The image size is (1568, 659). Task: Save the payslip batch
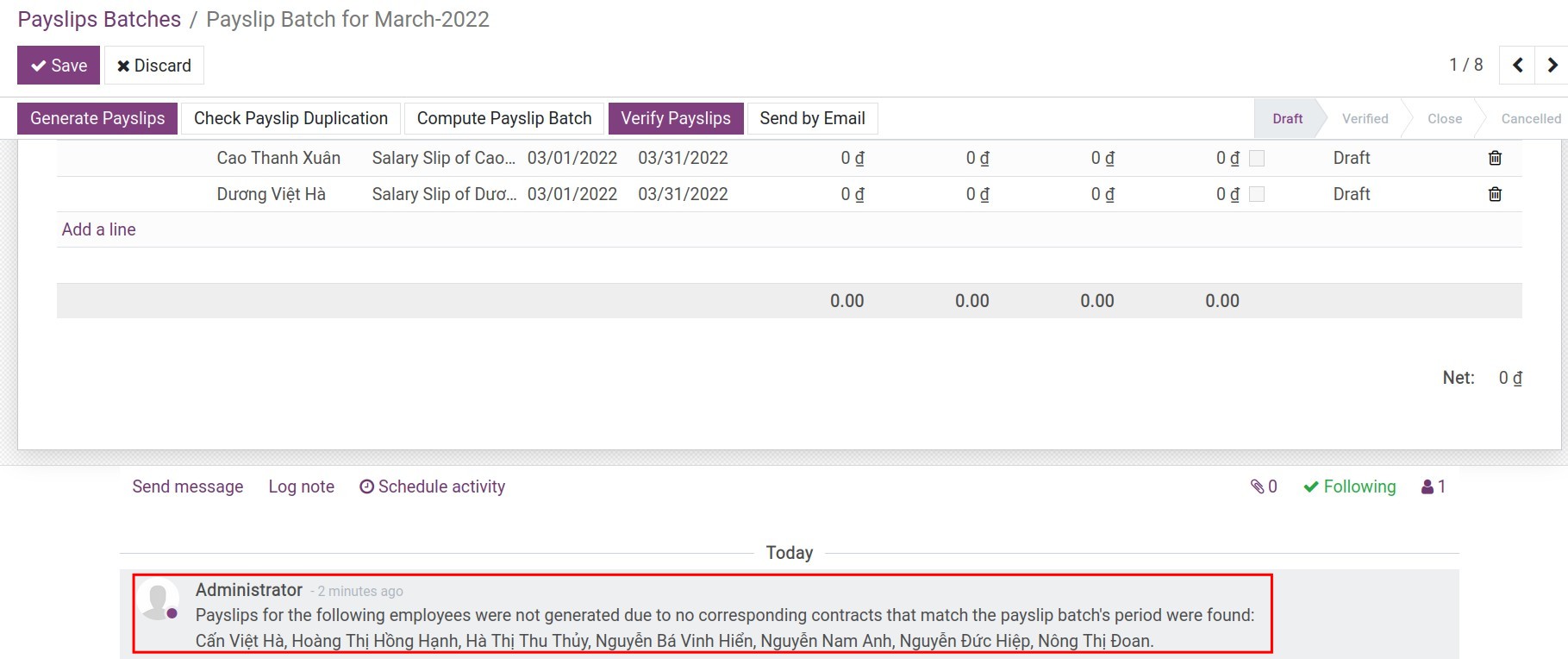coord(59,66)
